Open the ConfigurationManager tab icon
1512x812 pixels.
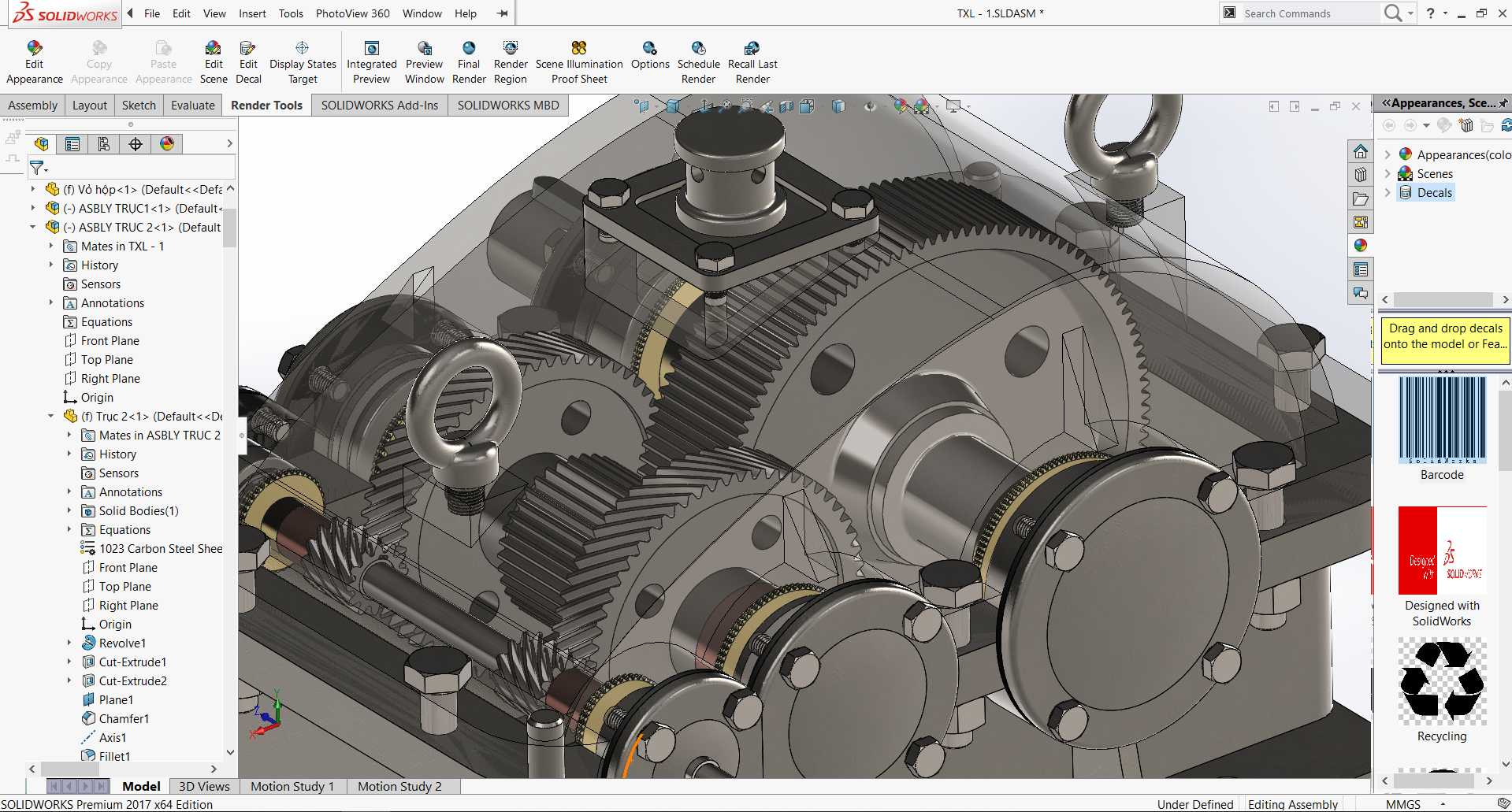pos(104,144)
